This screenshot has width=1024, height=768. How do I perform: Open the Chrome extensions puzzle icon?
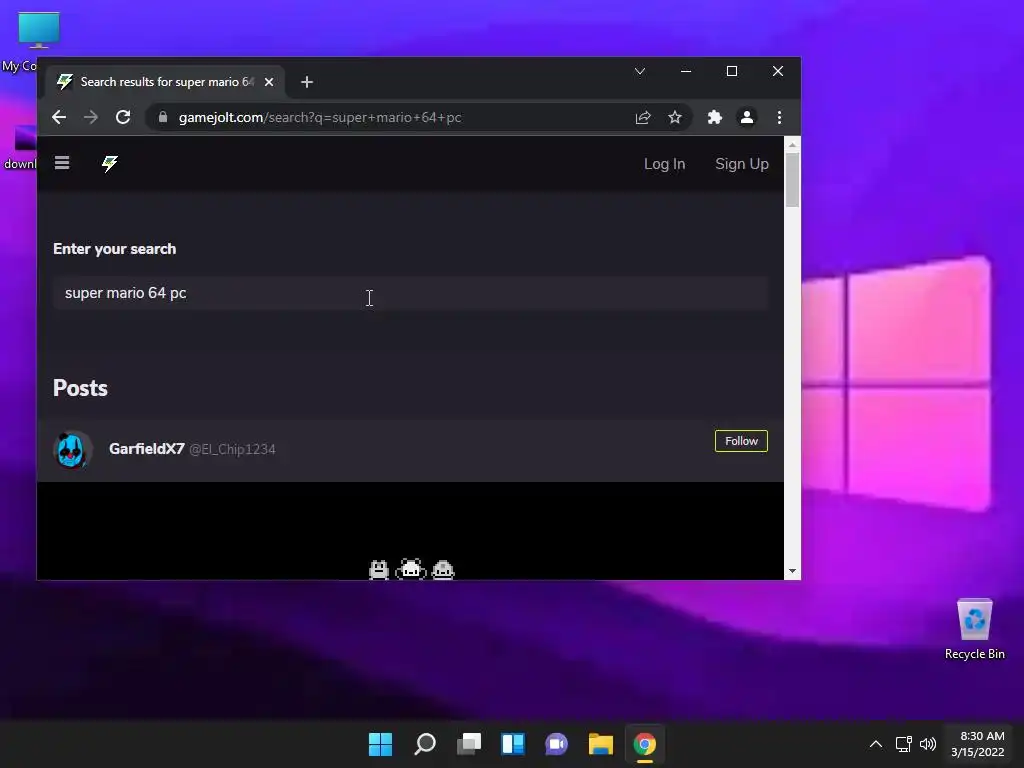(x=714, y=117)
